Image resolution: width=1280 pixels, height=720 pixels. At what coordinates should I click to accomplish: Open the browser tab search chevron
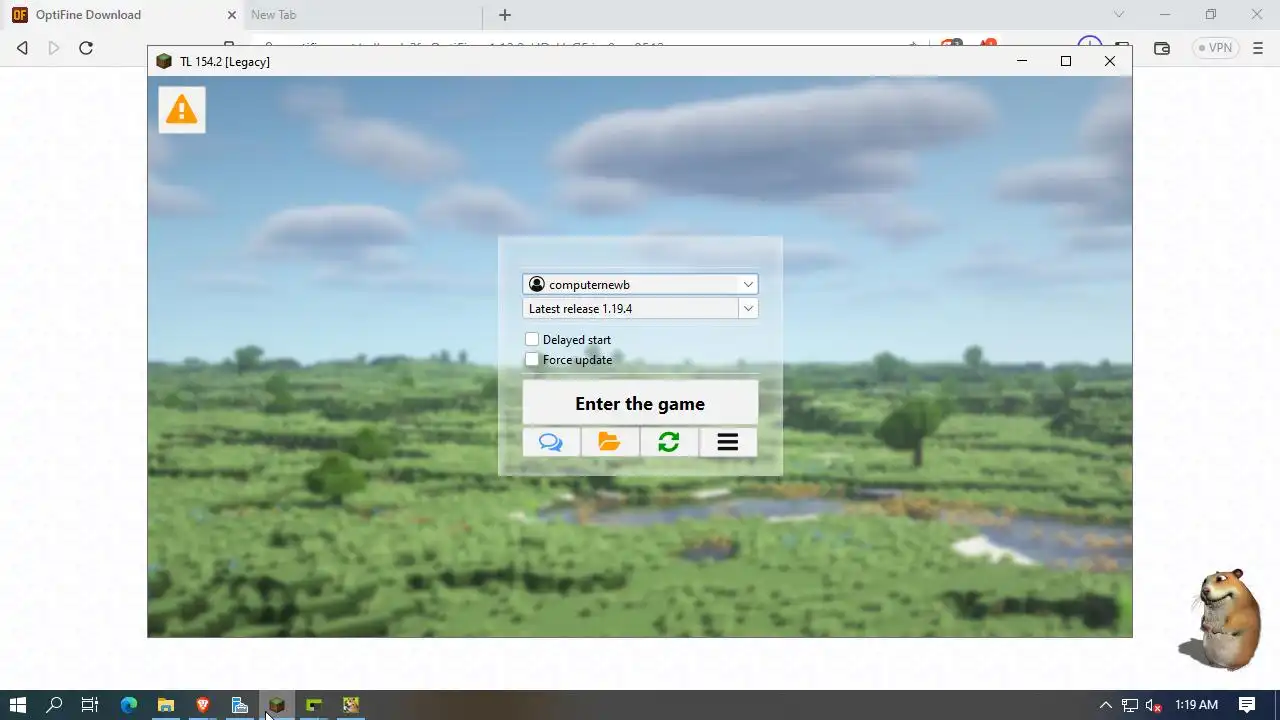point(1119,15)
